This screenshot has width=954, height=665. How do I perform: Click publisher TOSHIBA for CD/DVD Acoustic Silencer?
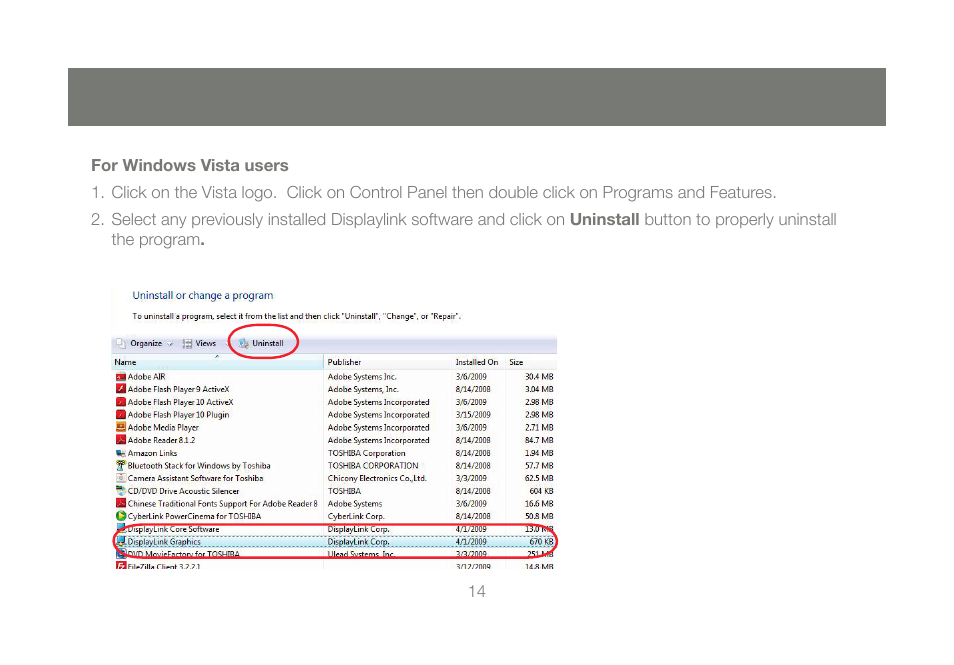(344, 491)
